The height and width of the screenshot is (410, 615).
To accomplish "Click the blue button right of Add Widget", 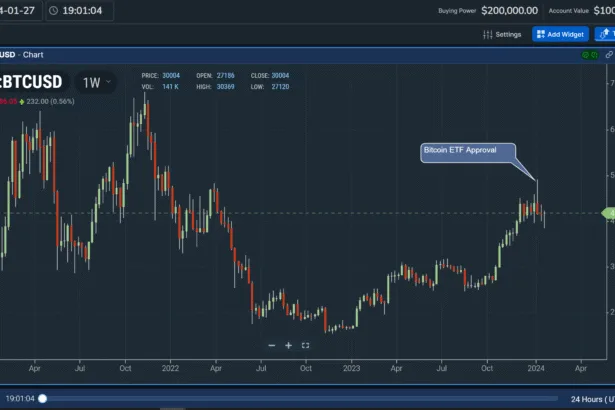I will point(606,34).
